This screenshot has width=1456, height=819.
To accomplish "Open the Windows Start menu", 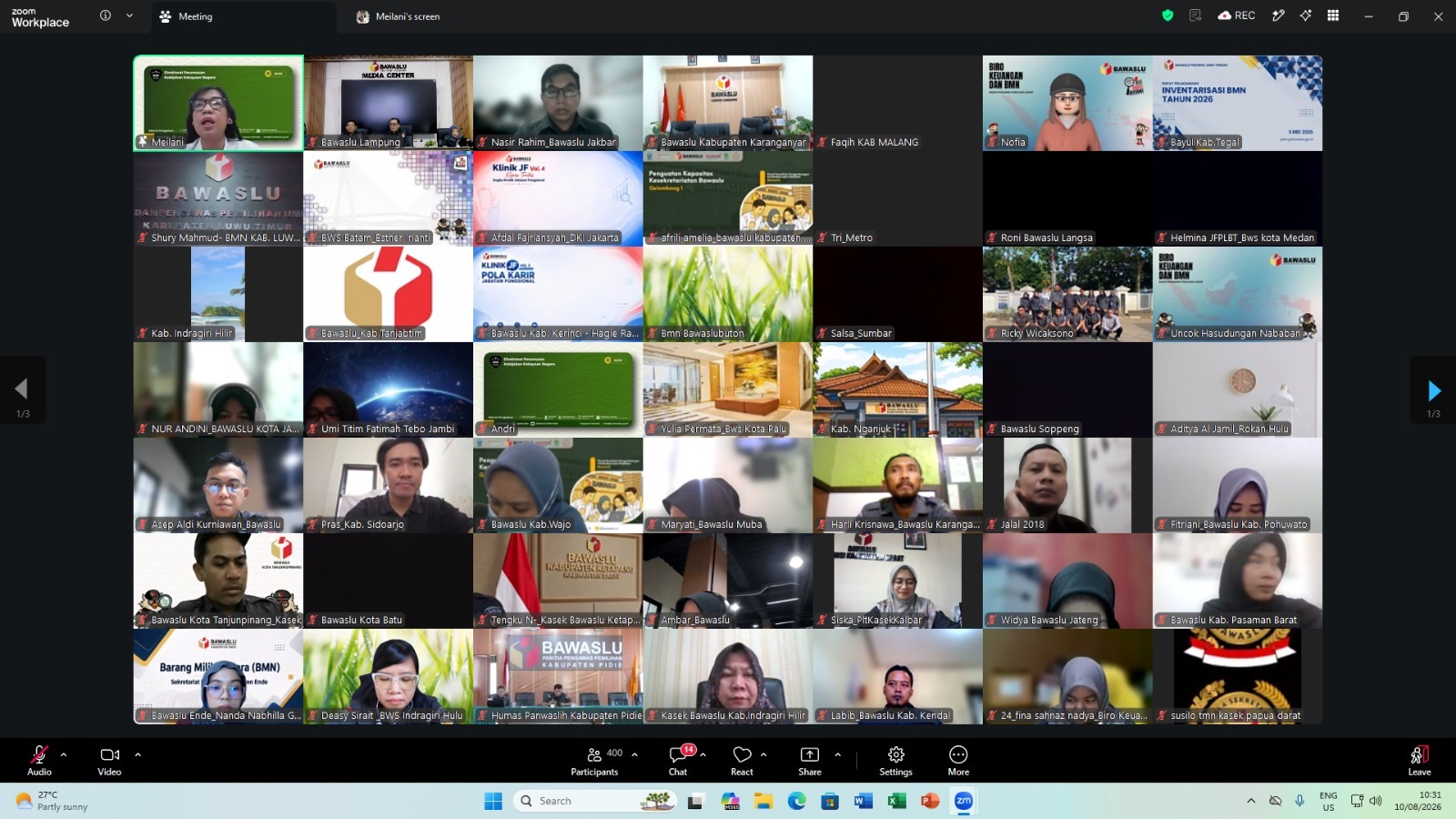I will pyautogui.click(x=493, y=801).
